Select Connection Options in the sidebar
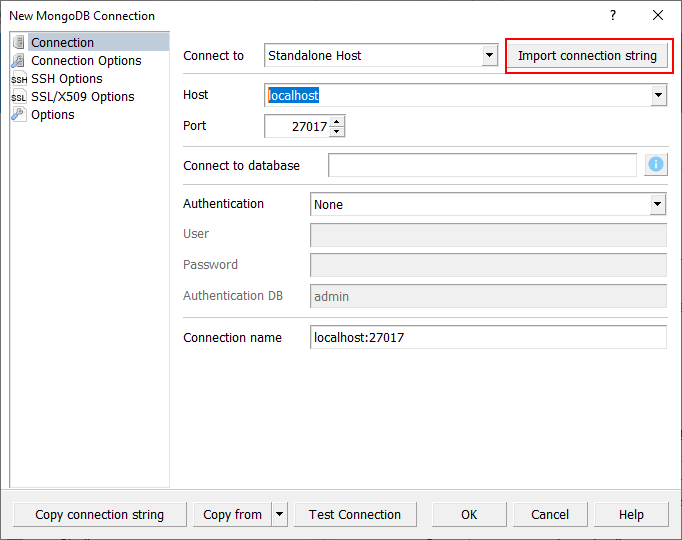 (x=86, y=60)
